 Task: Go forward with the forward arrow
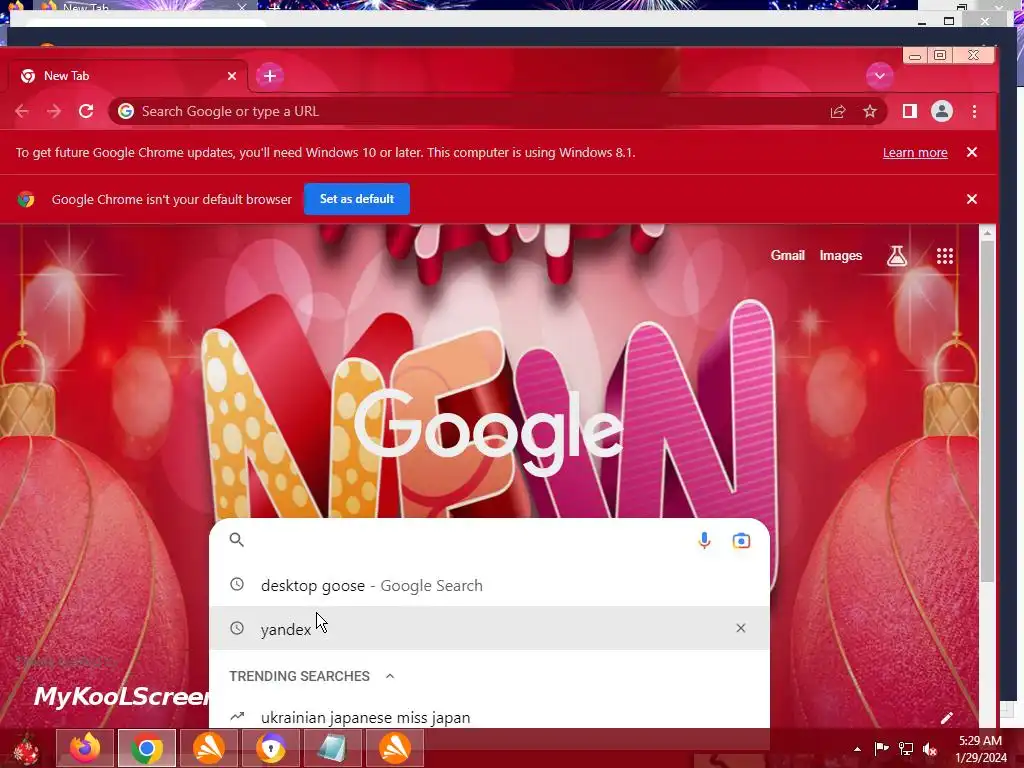coord(54,111)
